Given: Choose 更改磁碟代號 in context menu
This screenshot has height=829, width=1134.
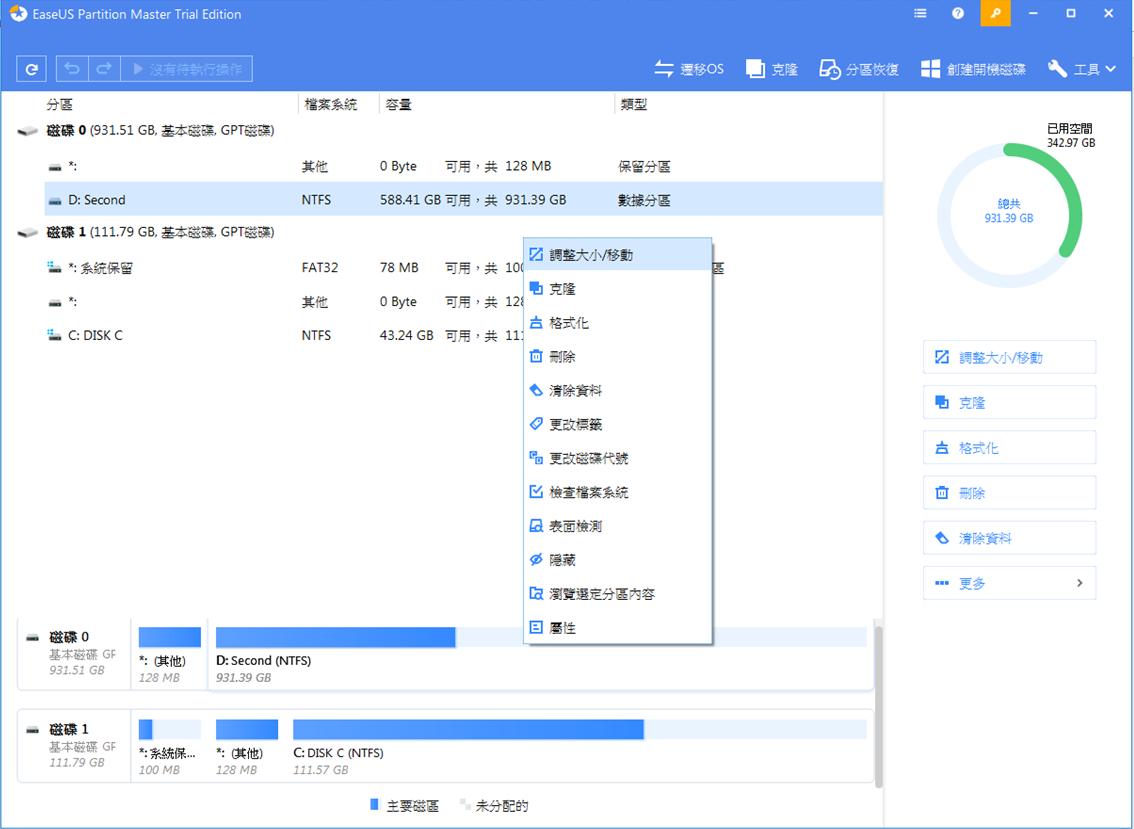Looking at the screenshot, I should (x=618, y=458).
